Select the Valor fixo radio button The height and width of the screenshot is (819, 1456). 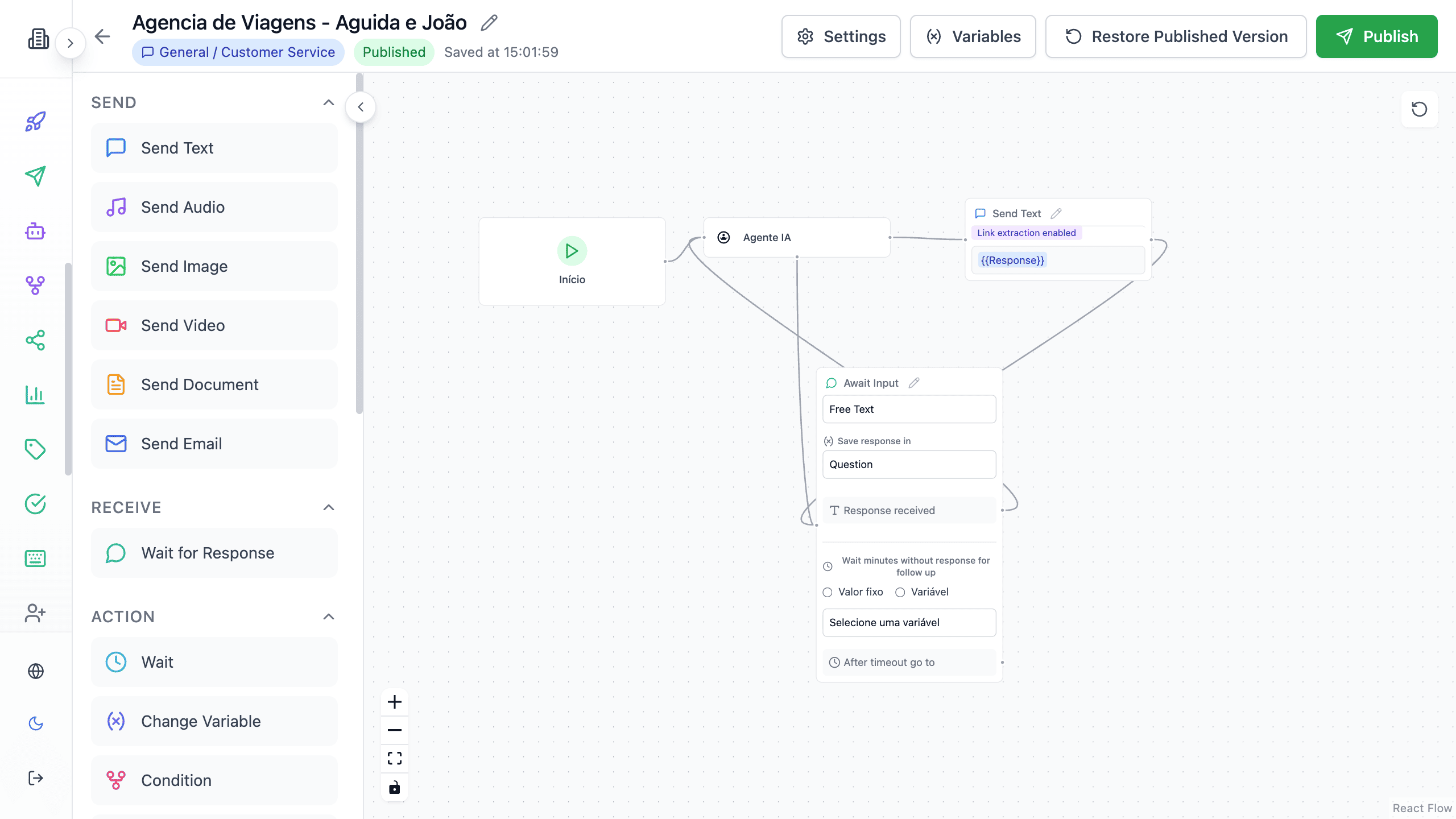coord(827,592)
